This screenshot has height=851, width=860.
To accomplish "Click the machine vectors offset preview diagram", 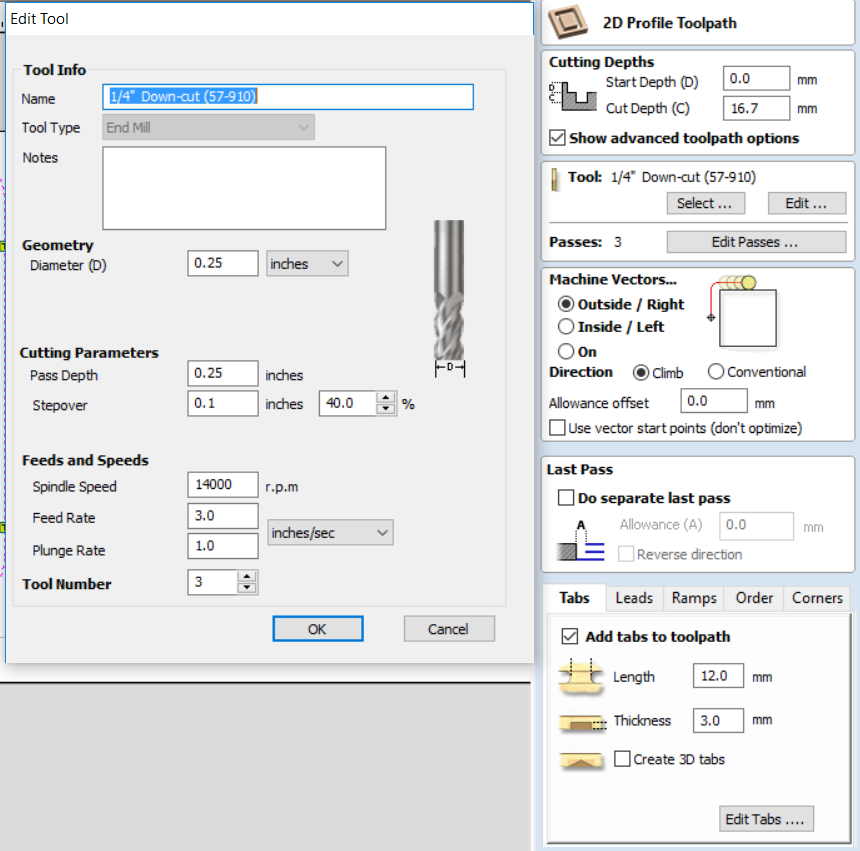I will click(743, 311).
